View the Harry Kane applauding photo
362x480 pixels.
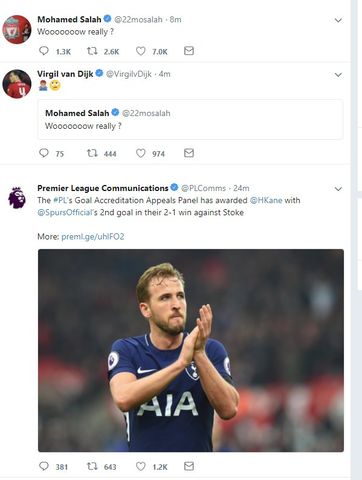tap(191, 350)
